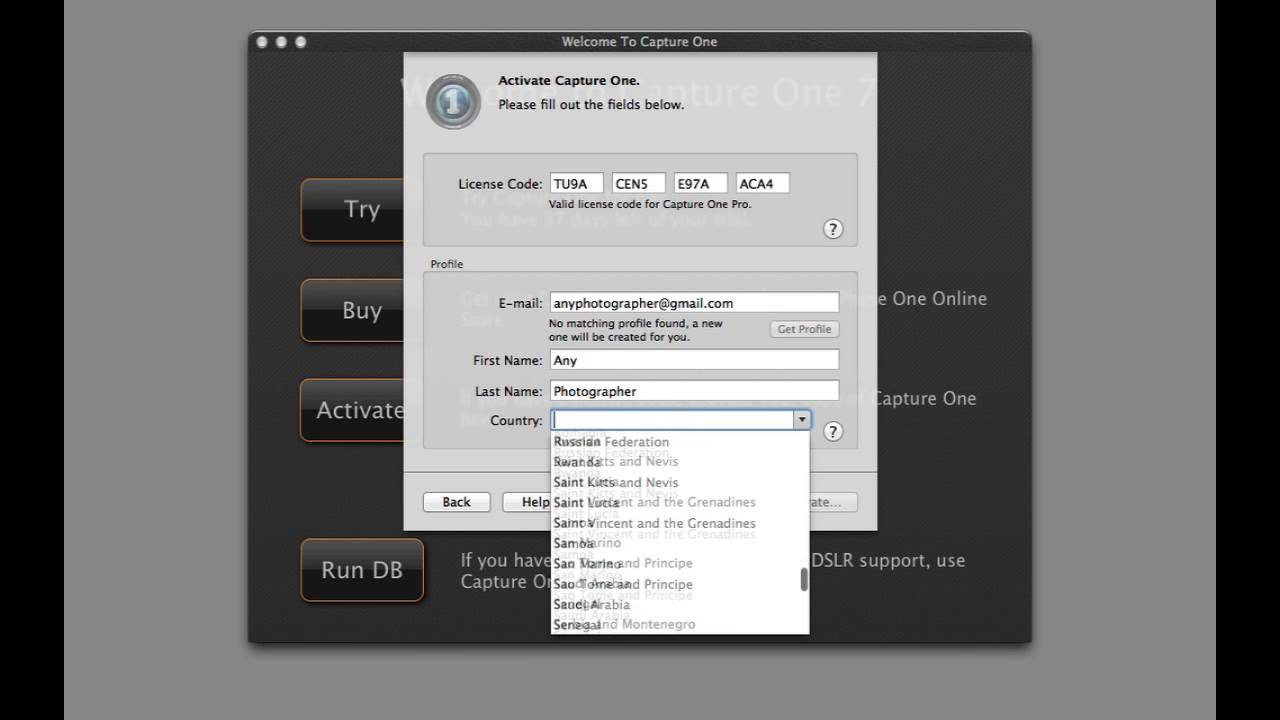Screen dimensions: 1280x720
Task: Click the help question mark beside License Code
Action: pyautogui.click(x=832, y=229)
